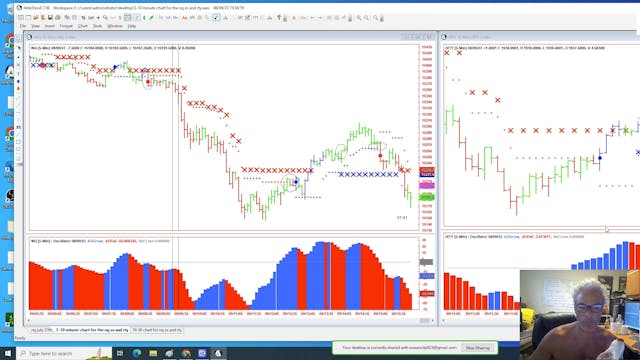Select the blue dot marker drawing tool
Image resolution: width=640 pixels, height=360 pixels.
18,81
